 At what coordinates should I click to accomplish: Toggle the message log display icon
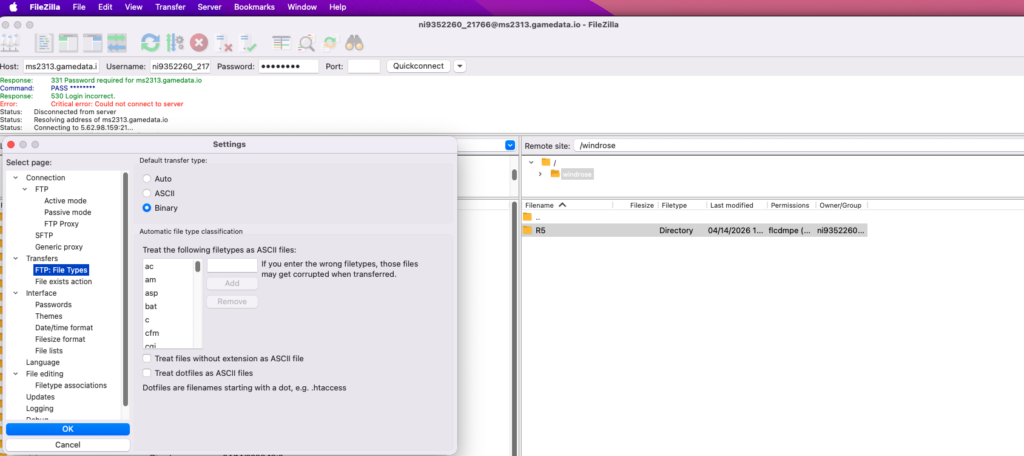click(x=45, y=43)
